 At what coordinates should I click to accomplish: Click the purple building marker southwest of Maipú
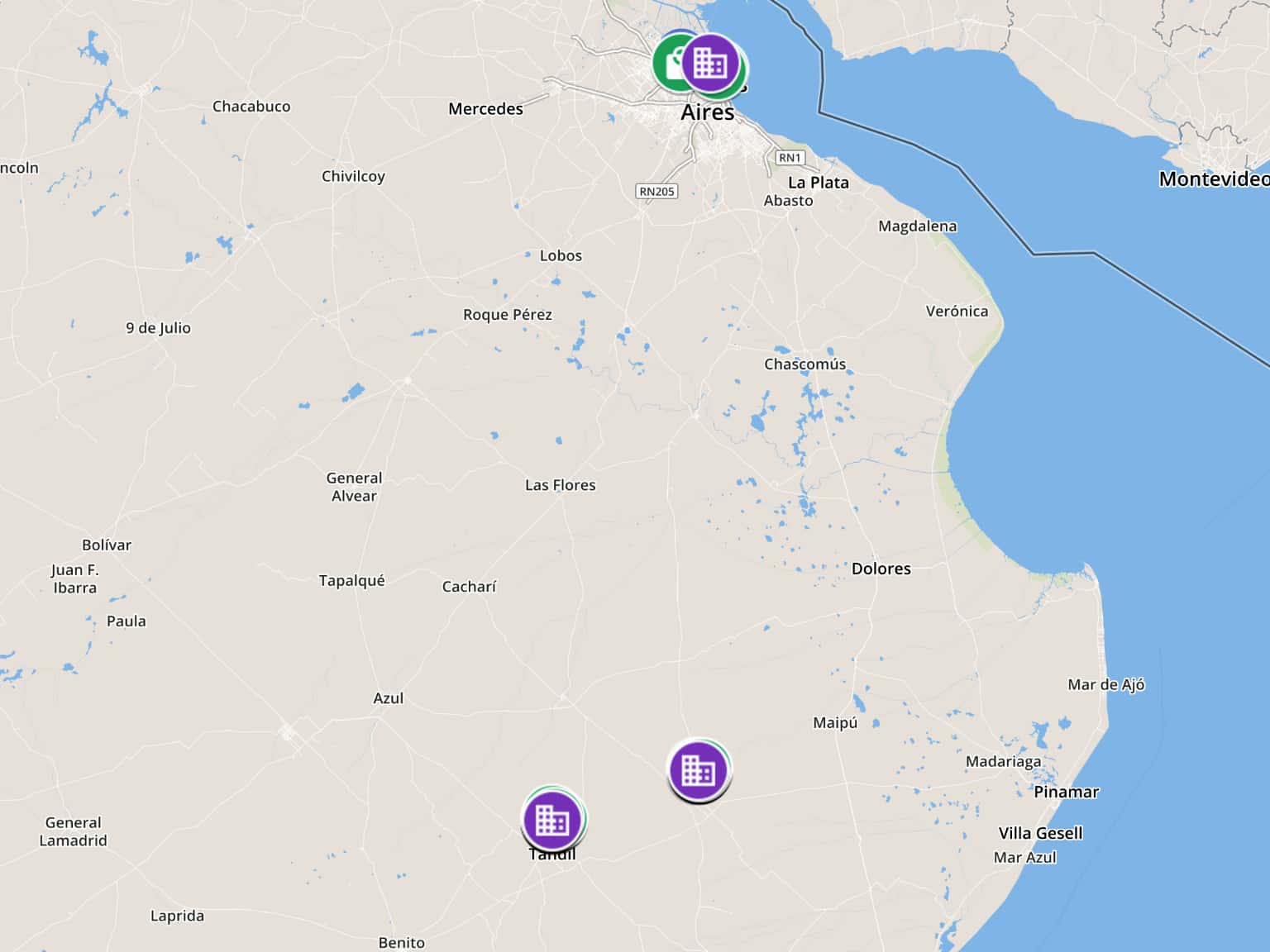click(x=699, y=770)
